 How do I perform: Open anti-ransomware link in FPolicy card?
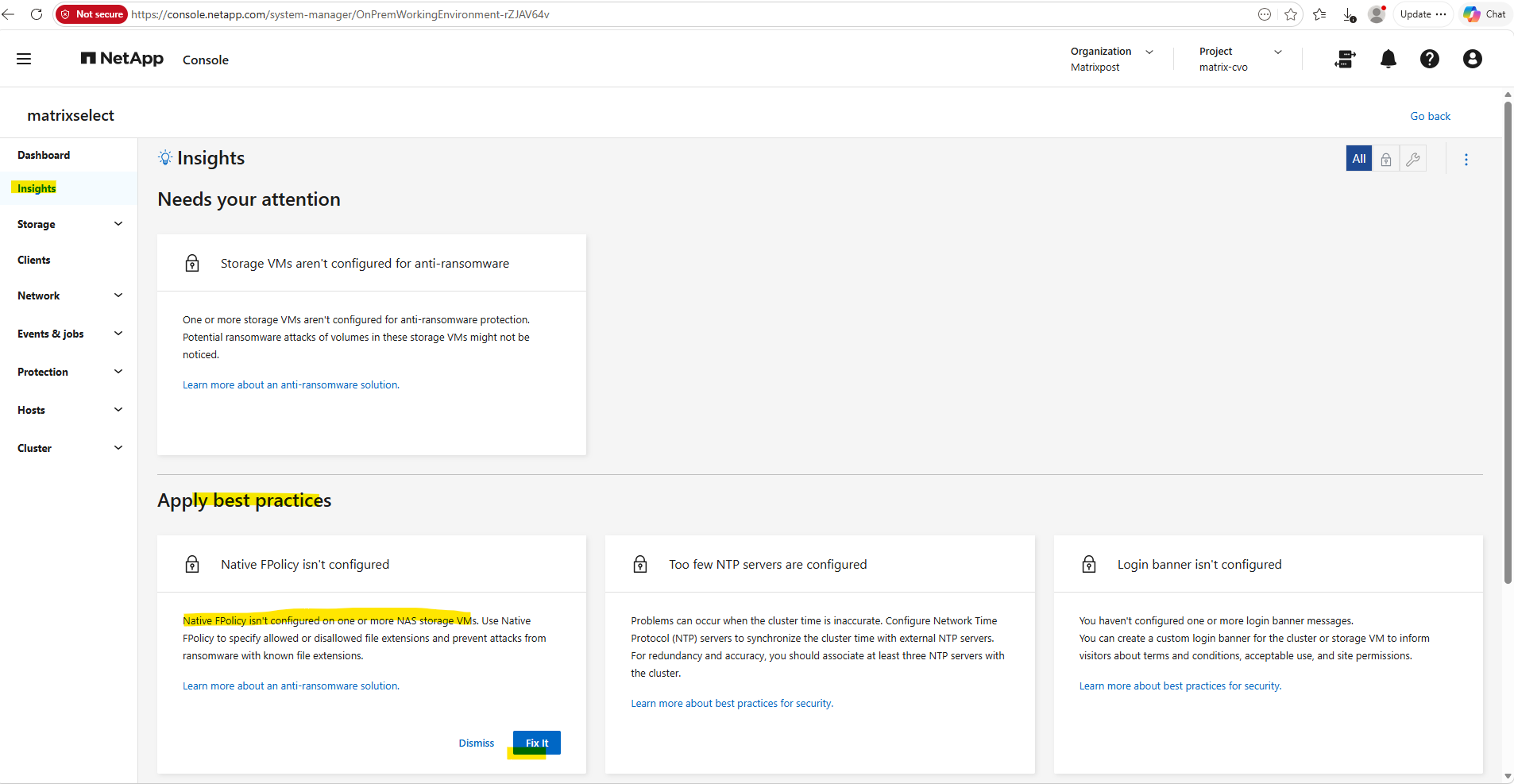point(291,686)
